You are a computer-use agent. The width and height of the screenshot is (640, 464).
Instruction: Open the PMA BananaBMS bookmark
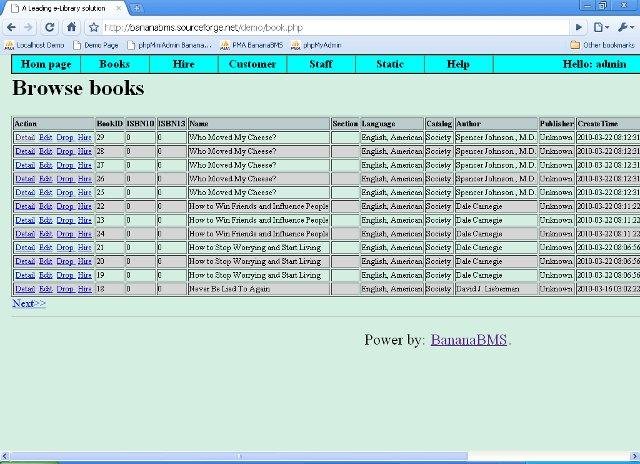pyautogui.click(x=252, y=45)
